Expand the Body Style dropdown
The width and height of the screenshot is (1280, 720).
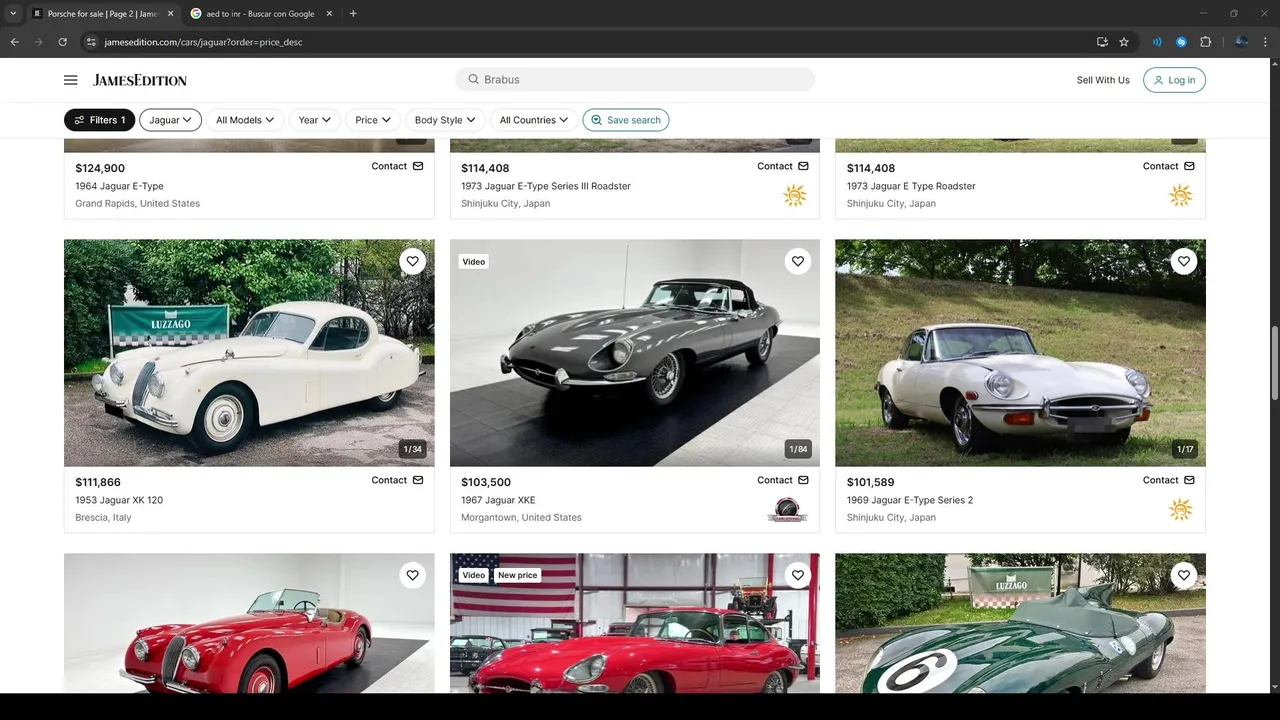click(445, 120)
